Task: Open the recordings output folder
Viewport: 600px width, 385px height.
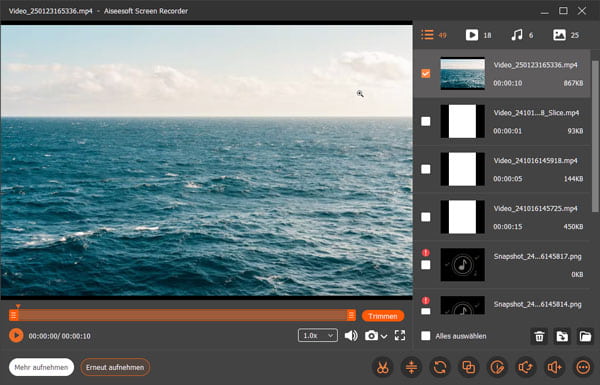Action: pyautogui.click(x=585, y=336)
